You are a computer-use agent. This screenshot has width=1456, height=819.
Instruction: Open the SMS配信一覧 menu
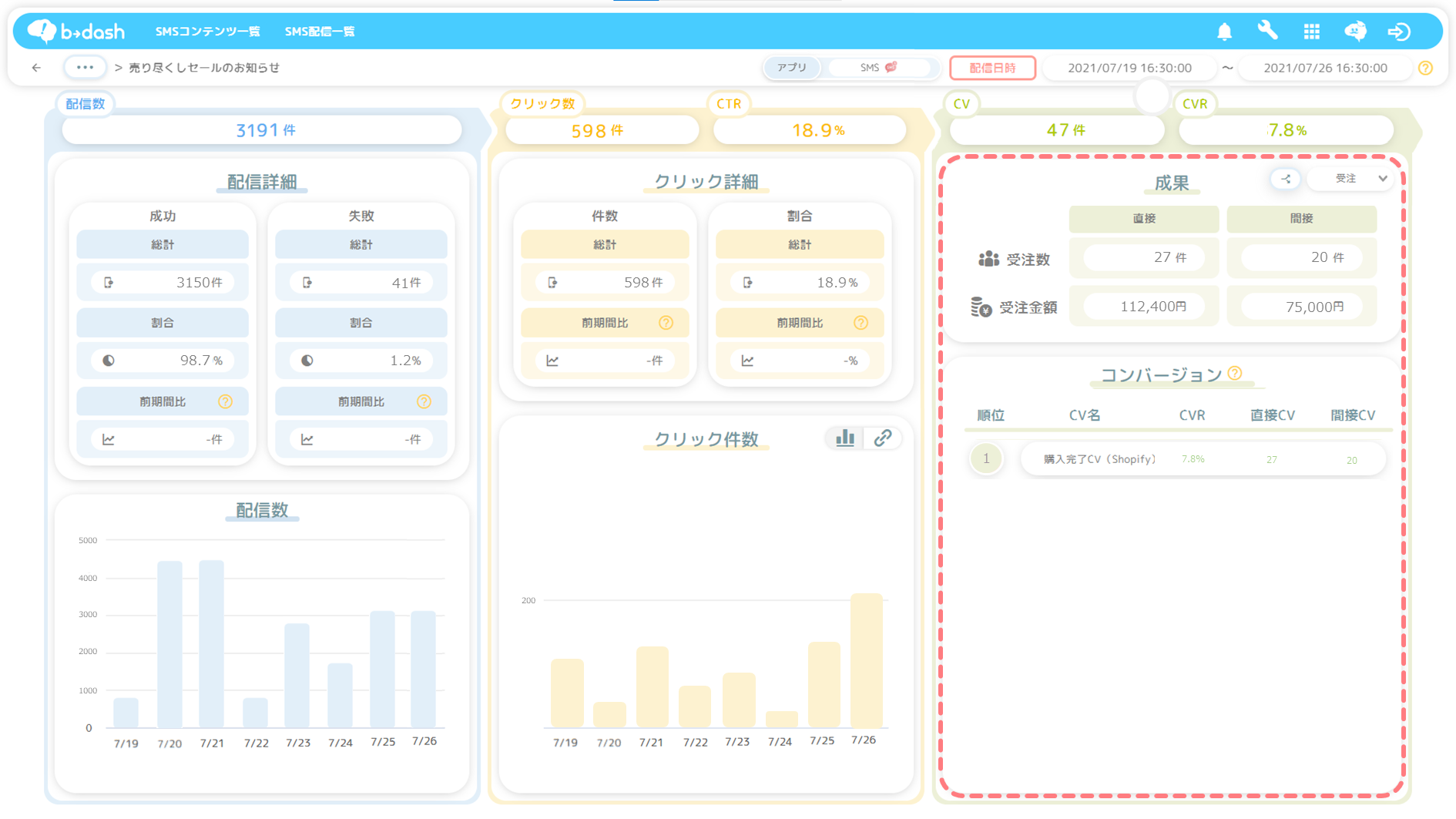point(320,32)
